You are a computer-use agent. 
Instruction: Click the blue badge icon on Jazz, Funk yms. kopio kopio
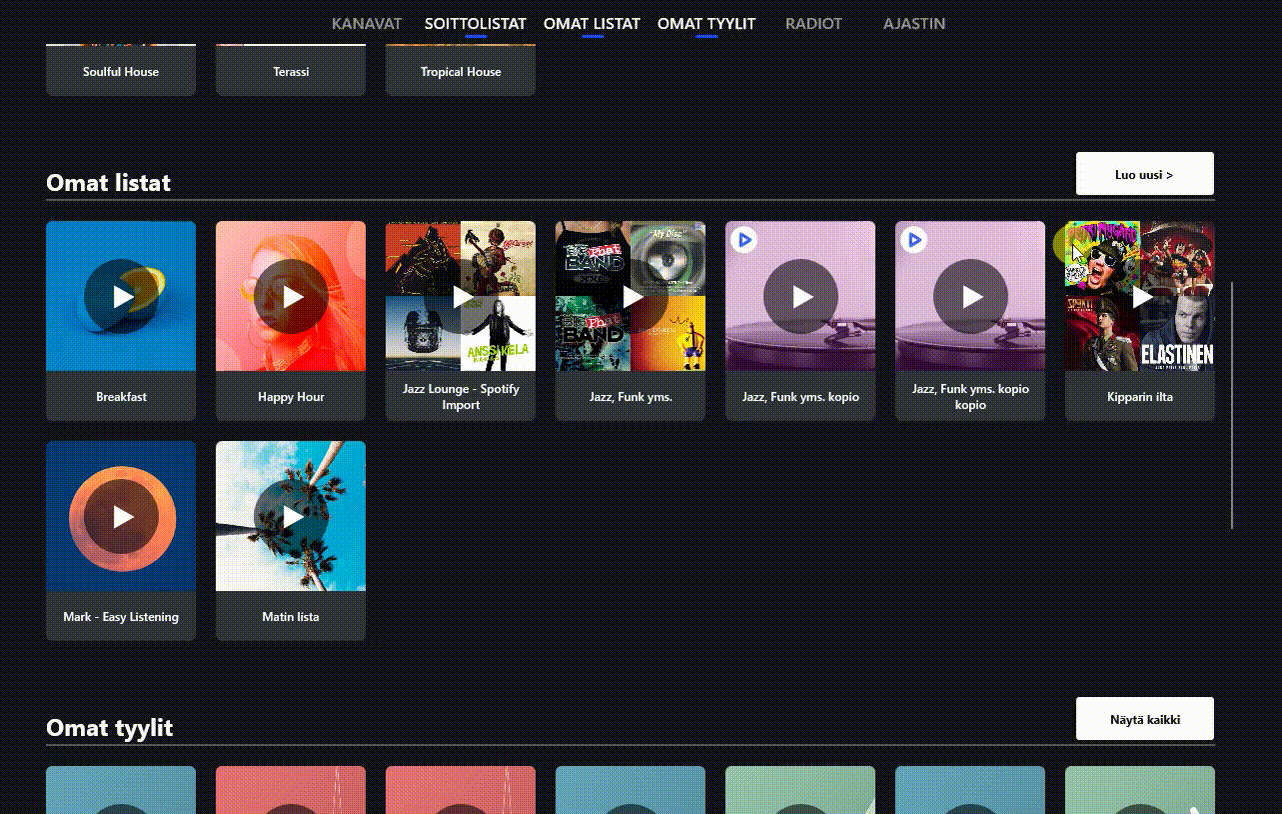coord(914,240)
